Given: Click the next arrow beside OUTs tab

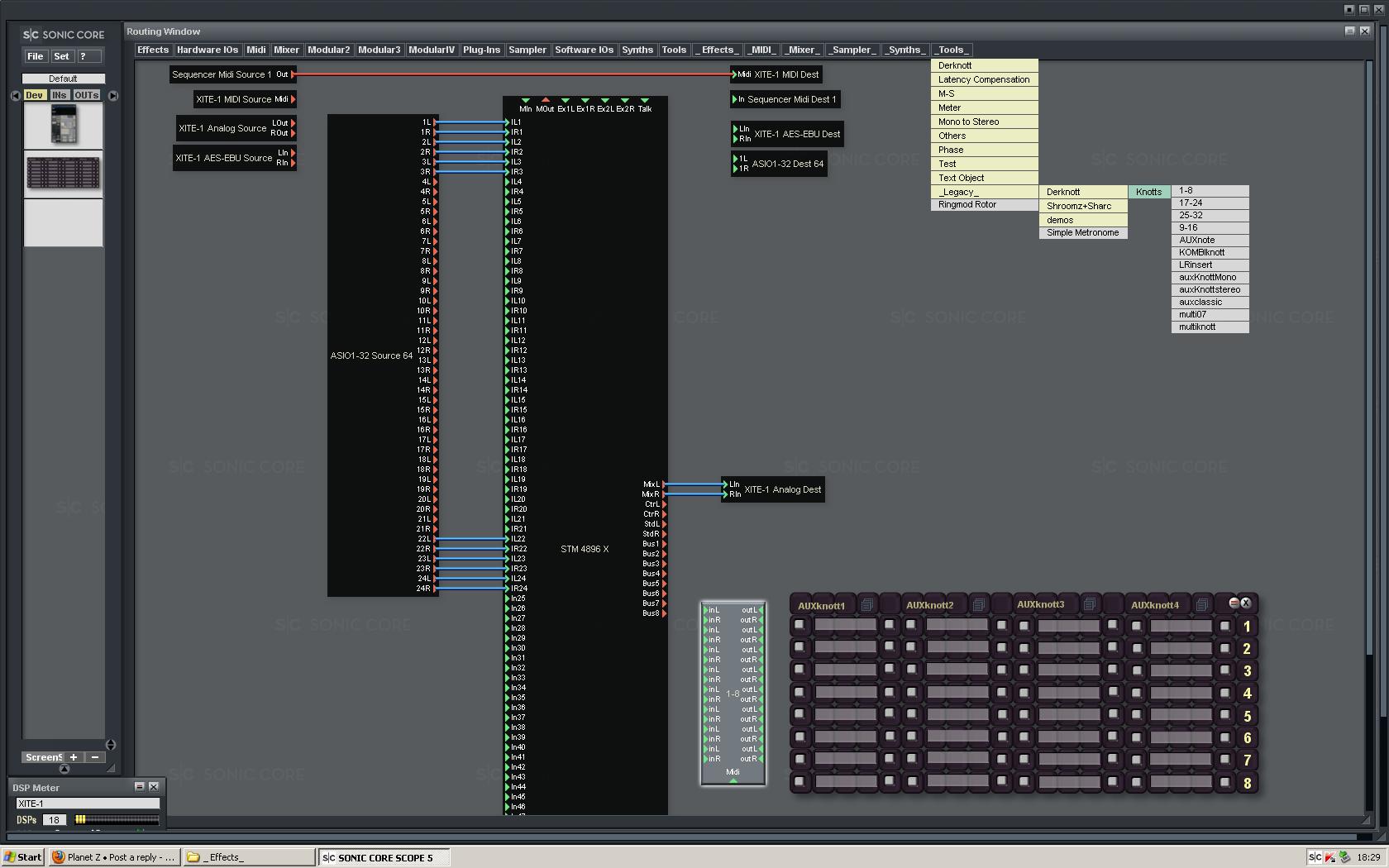Looking at the screenshot, I should tap(113, 96).
